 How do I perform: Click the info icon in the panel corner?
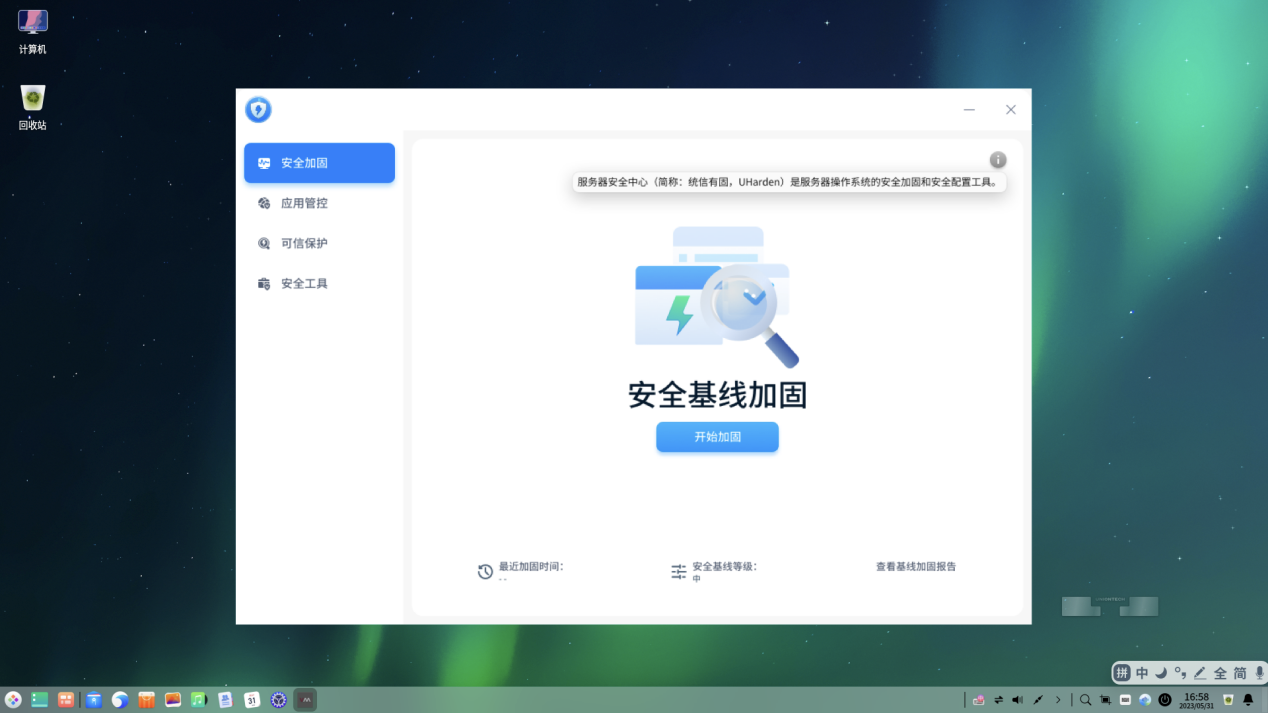(997, 160)
